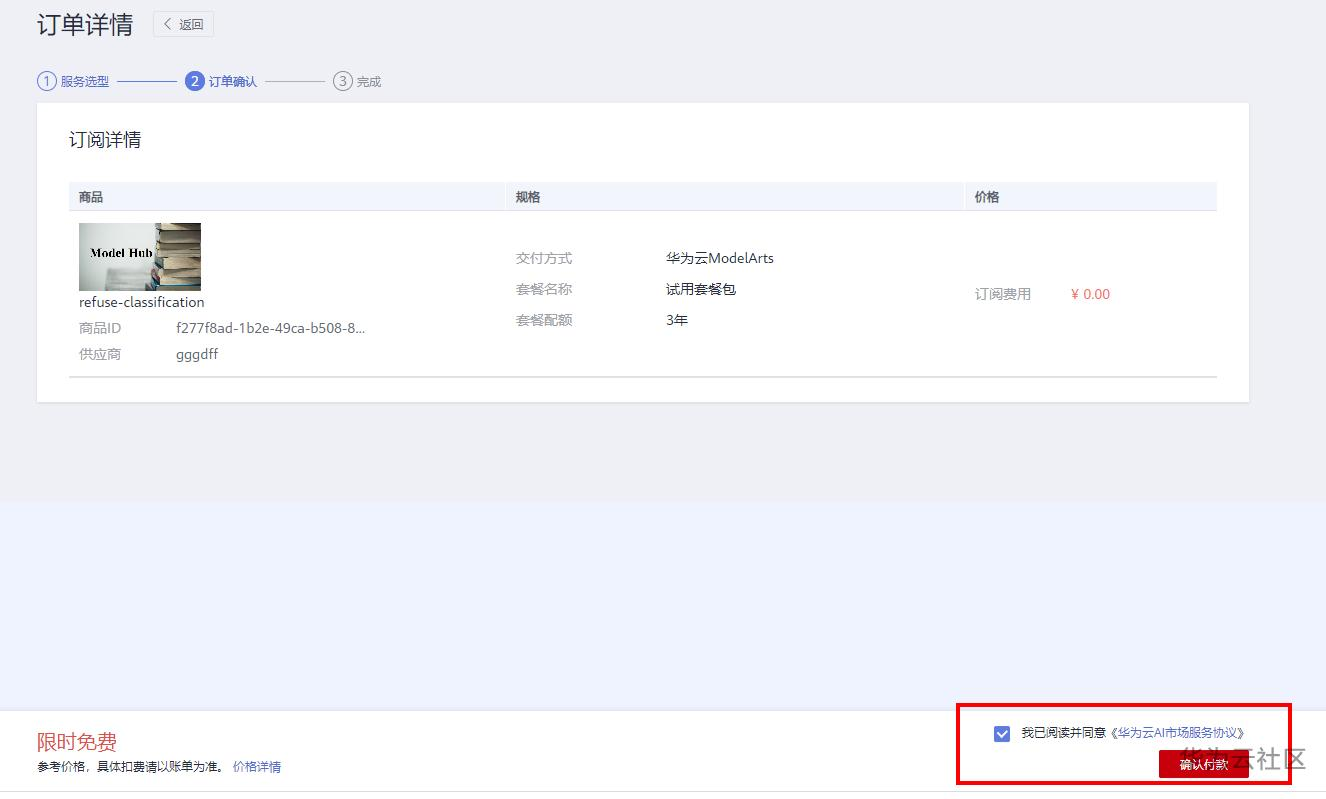This screenshot has height=799, width=1326.
Task: Open the Model Hub product thumbnail
Action: pos(140,256)
